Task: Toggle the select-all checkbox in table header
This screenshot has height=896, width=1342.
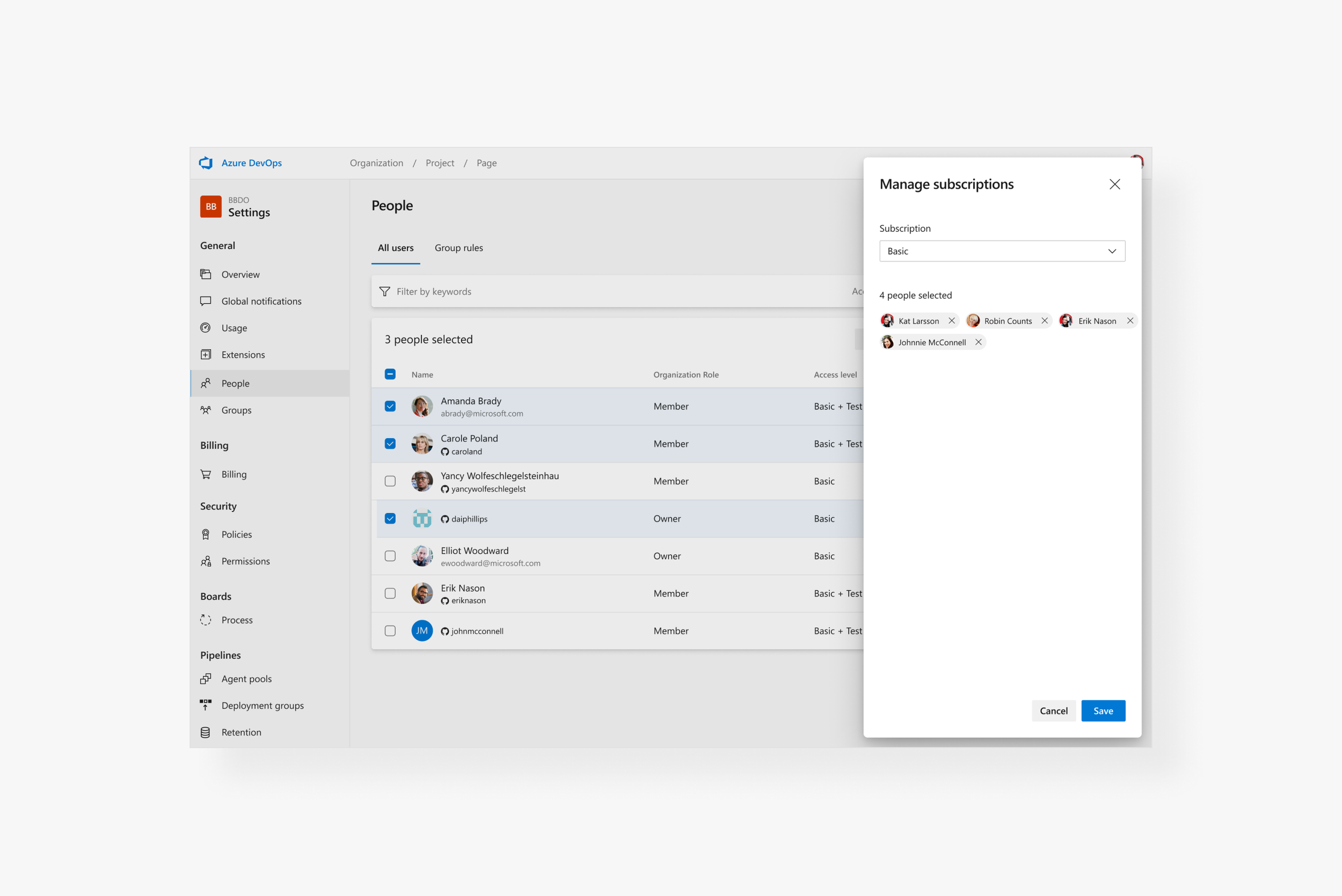Action: pyautogui.click(x=390, y=374)
